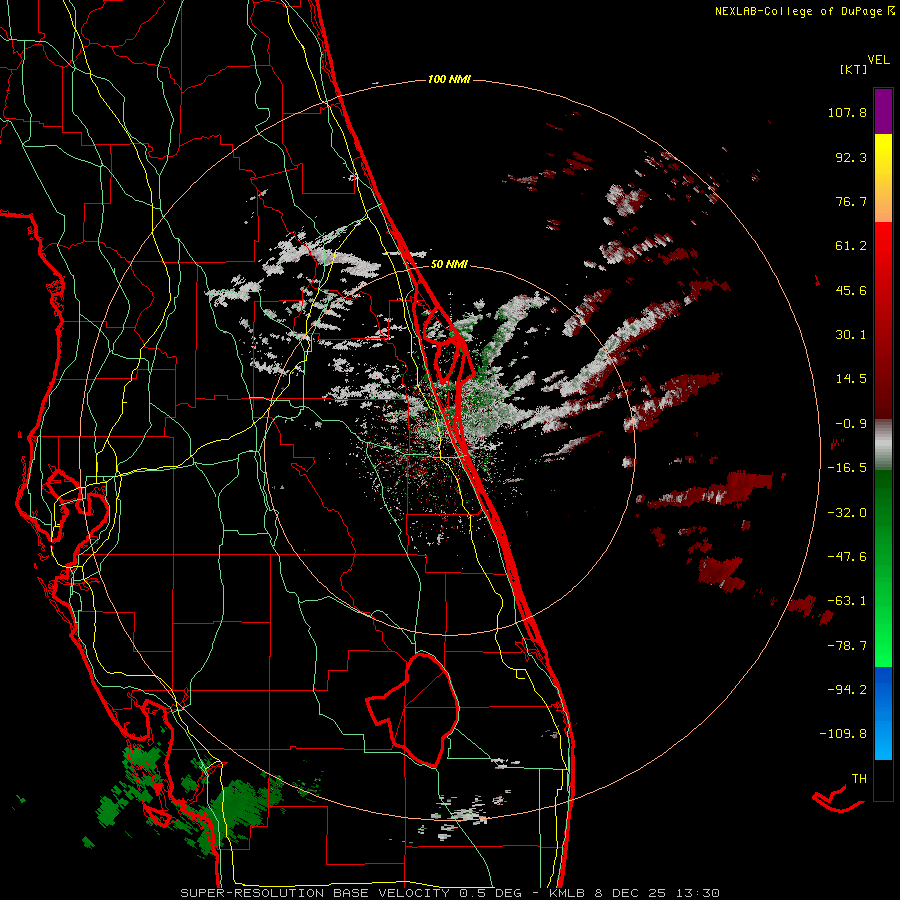Image resolution: width=900 pixels, height=900 pixels.
Task: Select the -109.8 scale value
Action: [843, 734]
